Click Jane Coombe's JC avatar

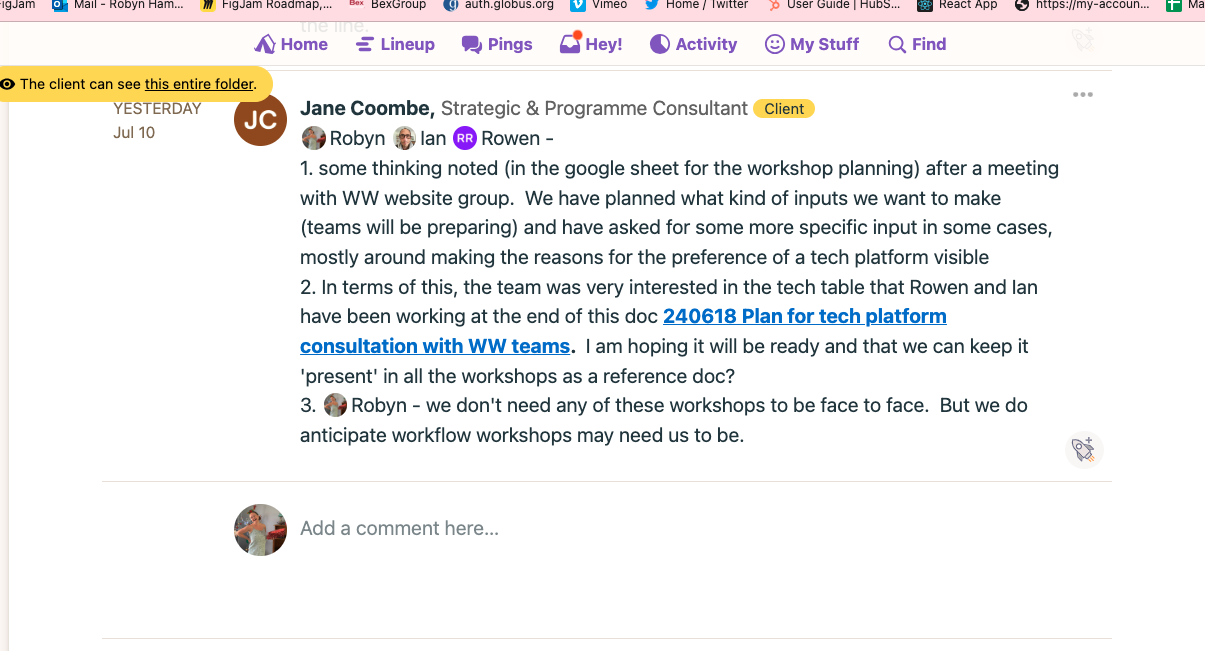[260, 120]
